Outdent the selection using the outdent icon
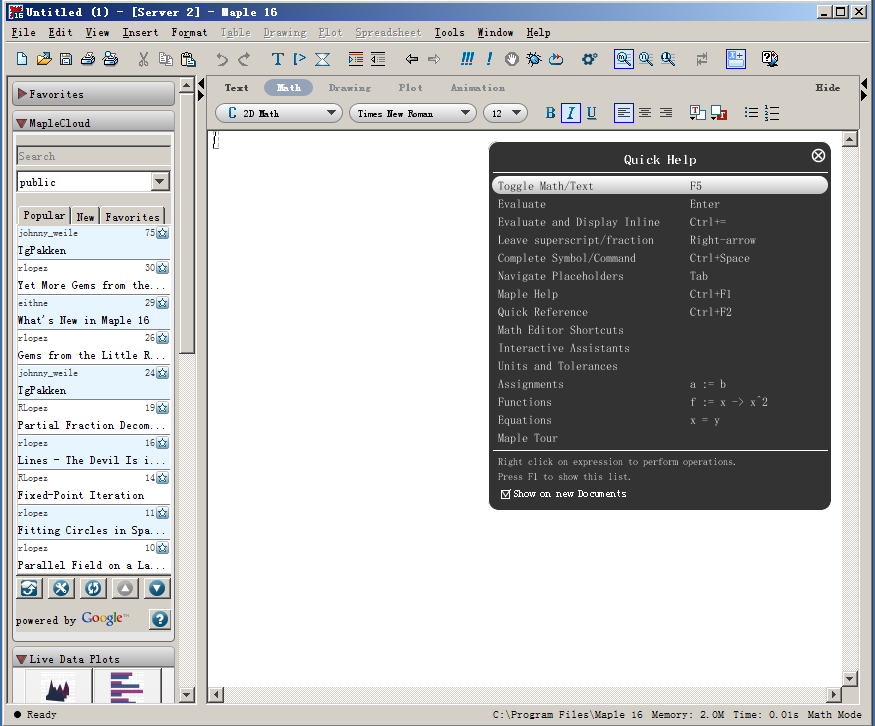Viewport: 875px width, 726px height. 378,59
